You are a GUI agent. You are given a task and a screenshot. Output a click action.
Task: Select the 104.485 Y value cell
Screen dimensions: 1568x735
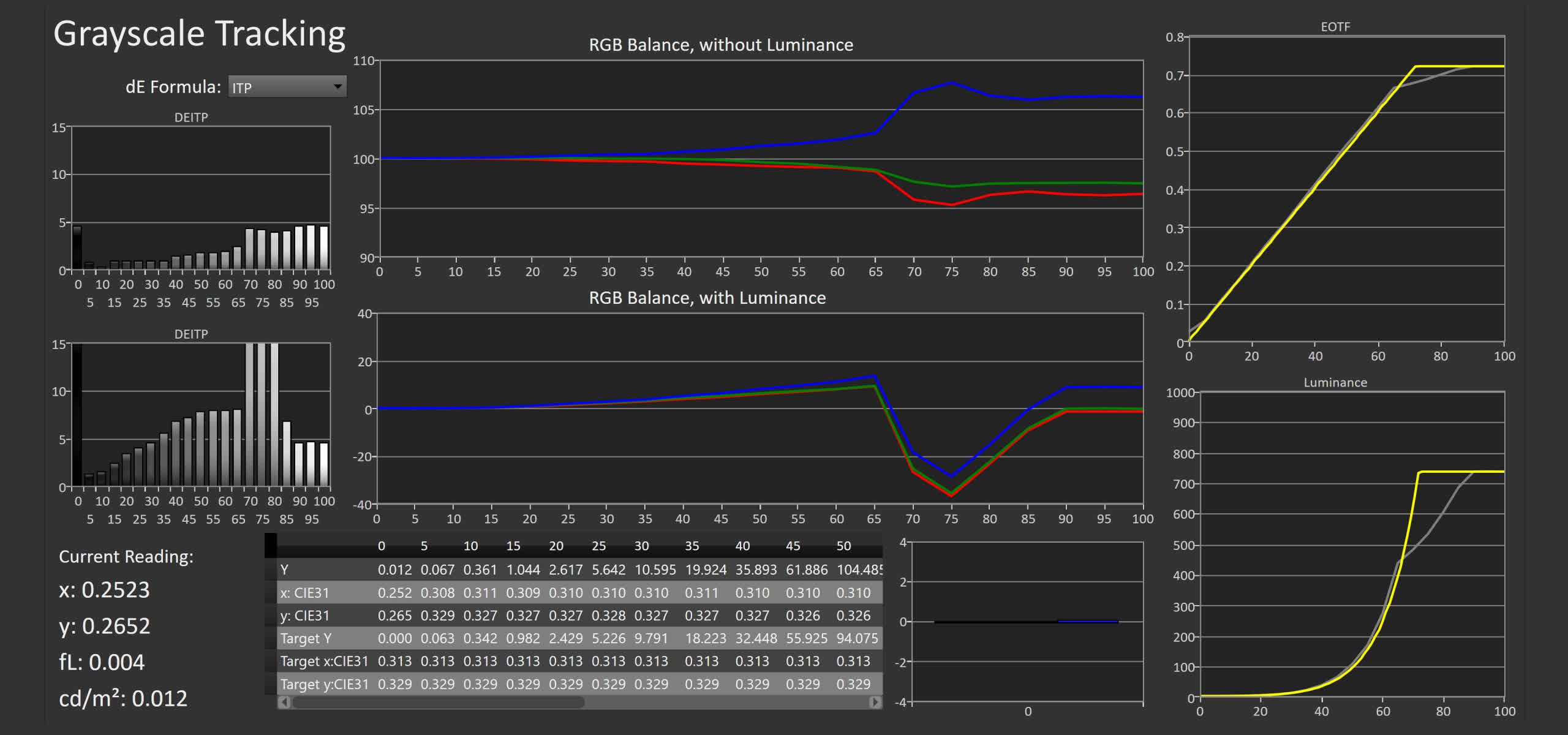[x=859, y=570]
